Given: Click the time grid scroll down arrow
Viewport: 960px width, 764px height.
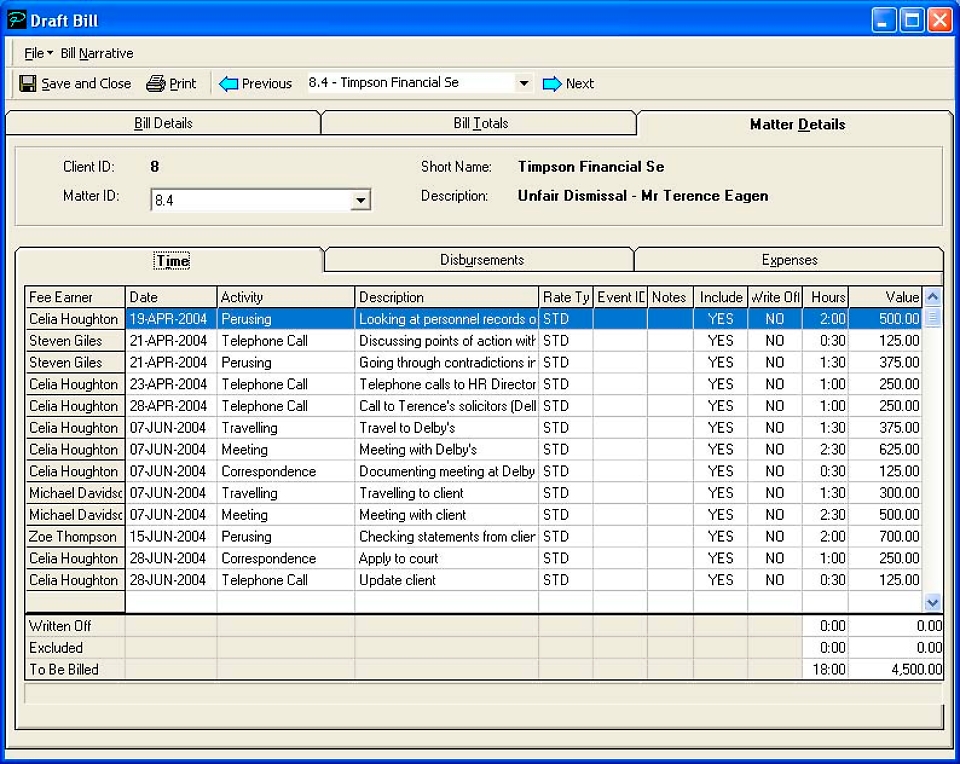Looking at the screenshot, I should 932,602.
